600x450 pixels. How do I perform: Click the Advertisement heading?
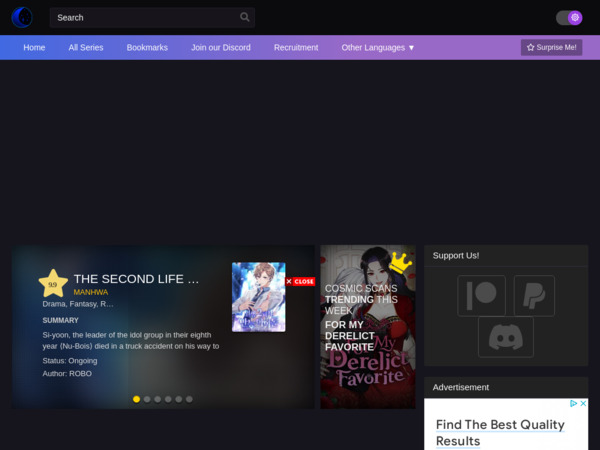461,387
